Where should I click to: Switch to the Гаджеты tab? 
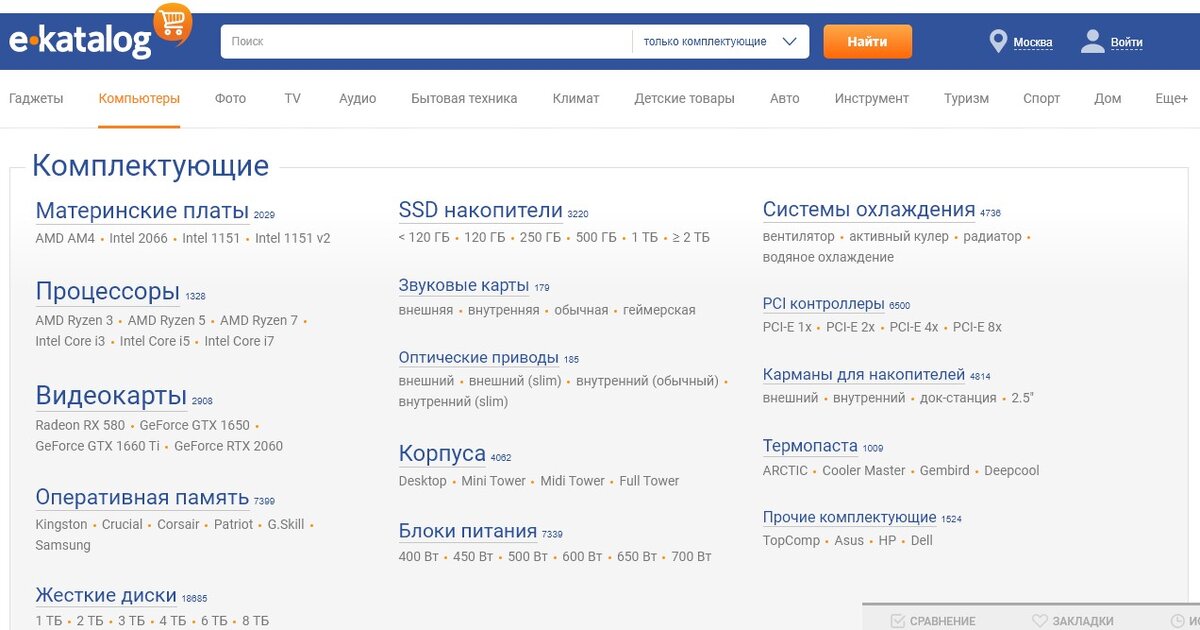pos(36,98)
